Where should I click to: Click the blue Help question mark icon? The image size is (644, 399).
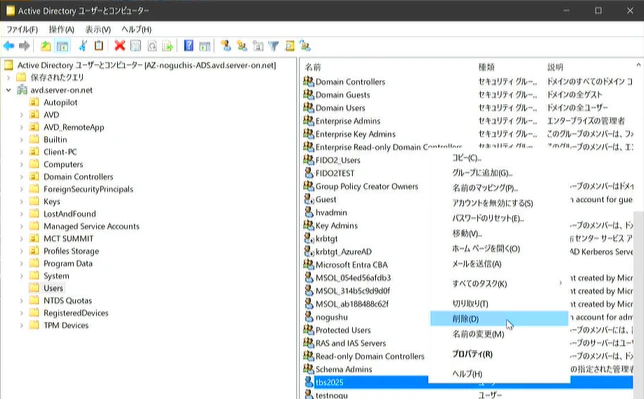pos(189,46)
